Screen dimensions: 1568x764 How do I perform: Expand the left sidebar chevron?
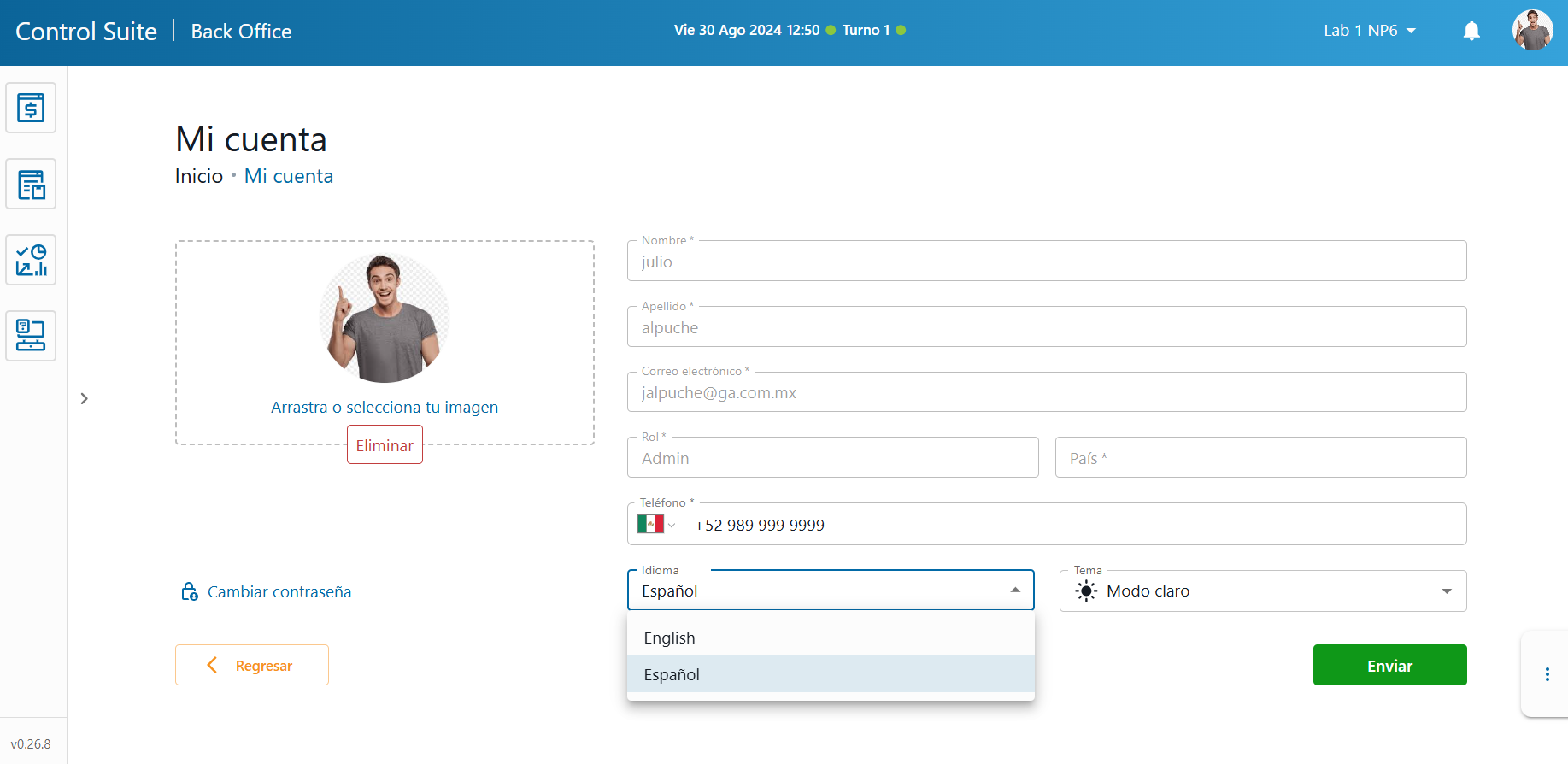84,398
